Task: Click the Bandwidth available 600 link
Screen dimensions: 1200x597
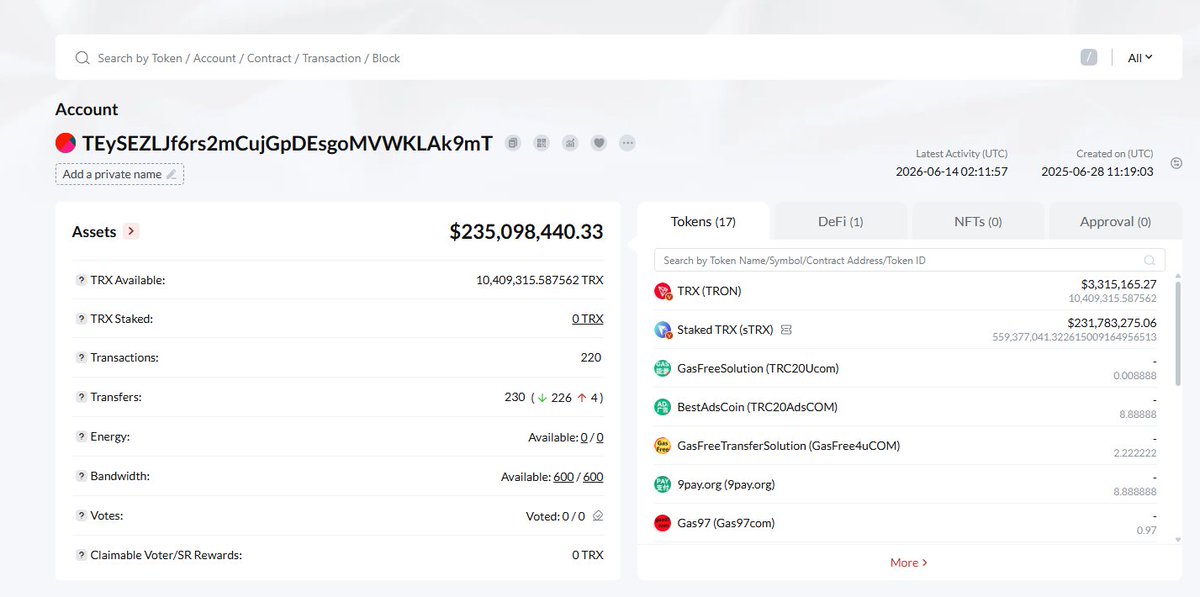Action: tap(564, 477)
